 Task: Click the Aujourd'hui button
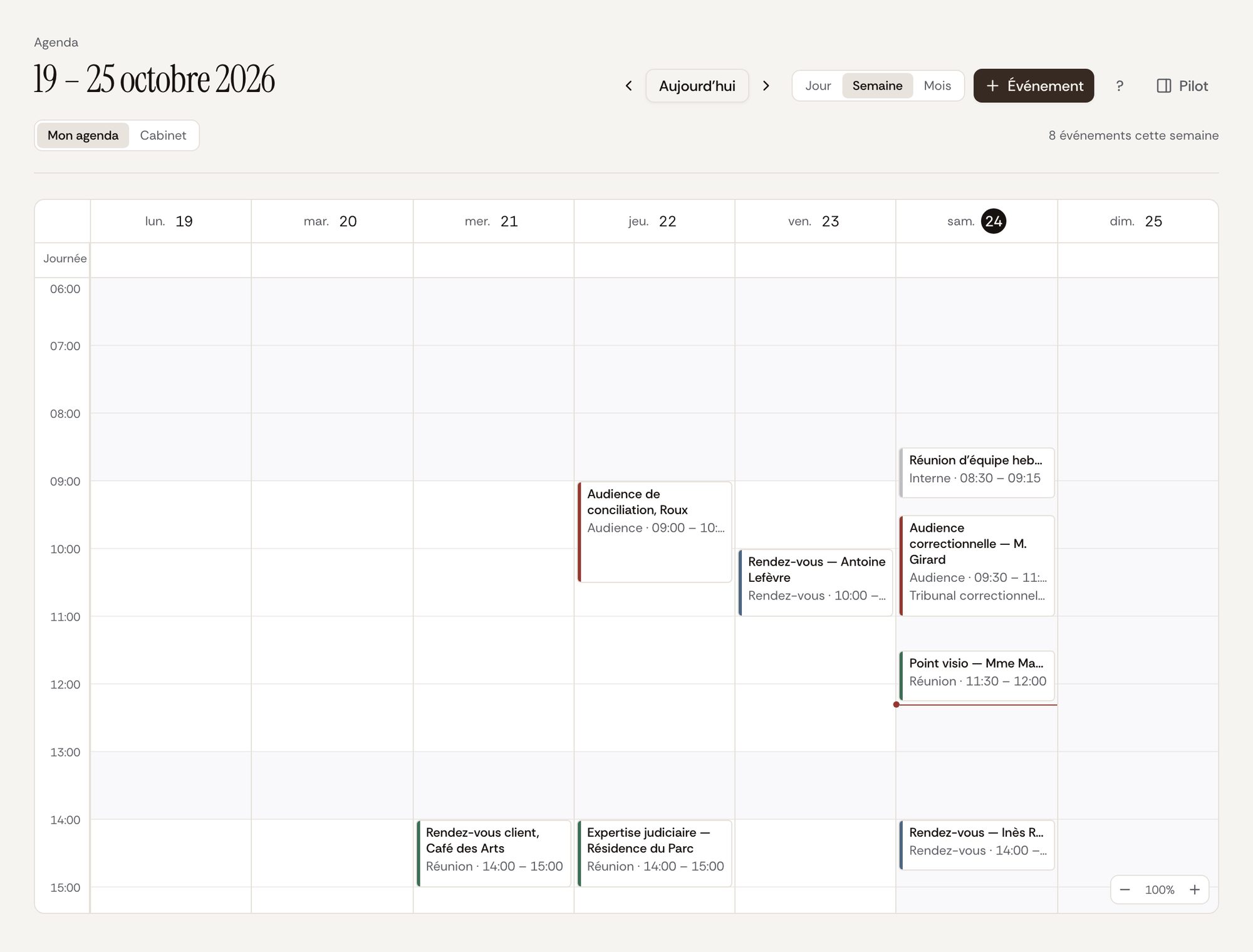697,86
